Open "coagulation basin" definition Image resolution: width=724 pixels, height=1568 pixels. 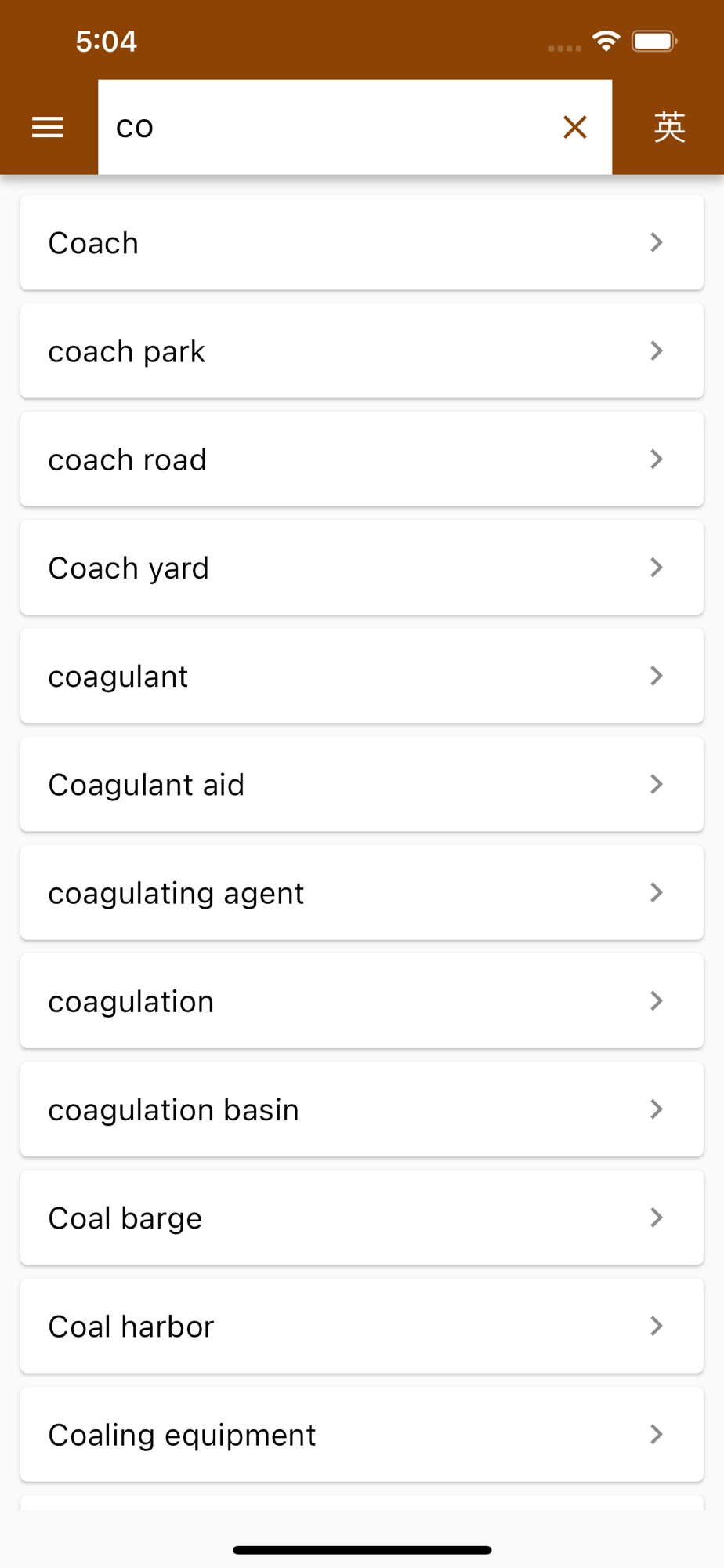pyautogui.click(x=361, y=1109)
